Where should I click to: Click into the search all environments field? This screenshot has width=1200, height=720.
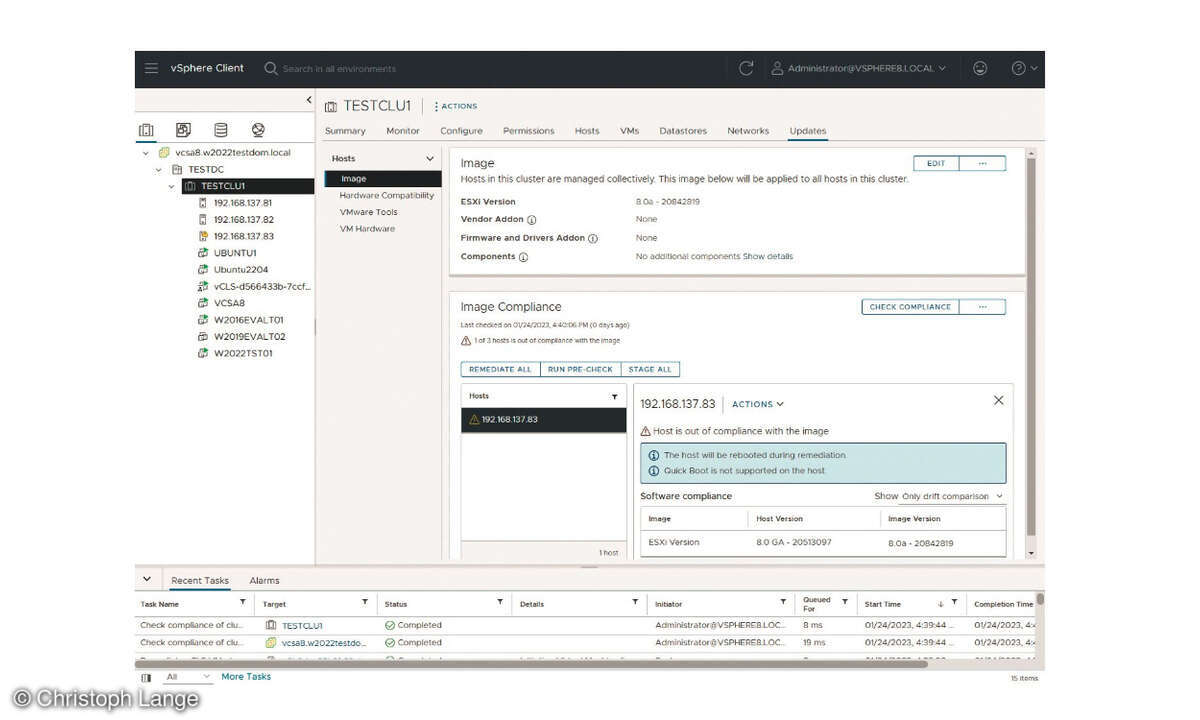(x=339, y=69)
